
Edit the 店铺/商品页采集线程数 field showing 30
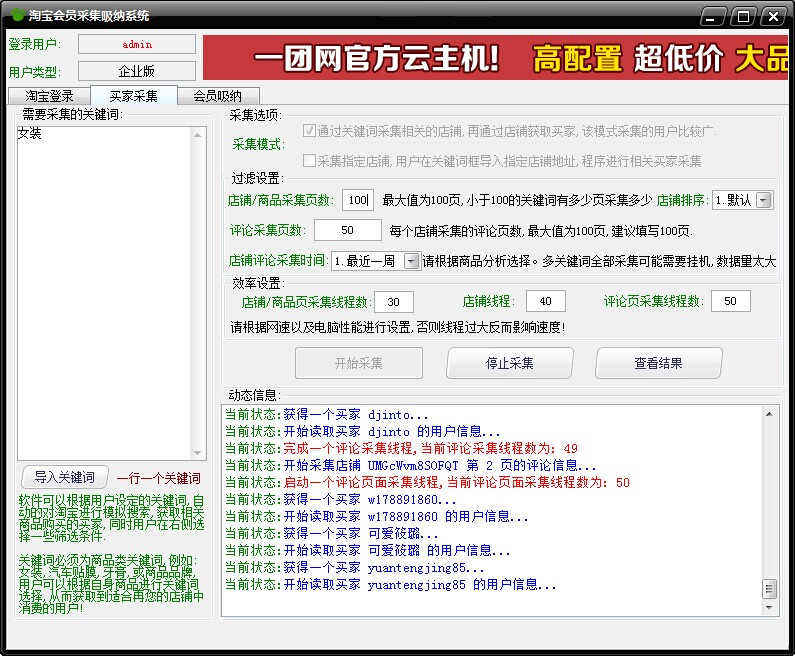[393, 302]
